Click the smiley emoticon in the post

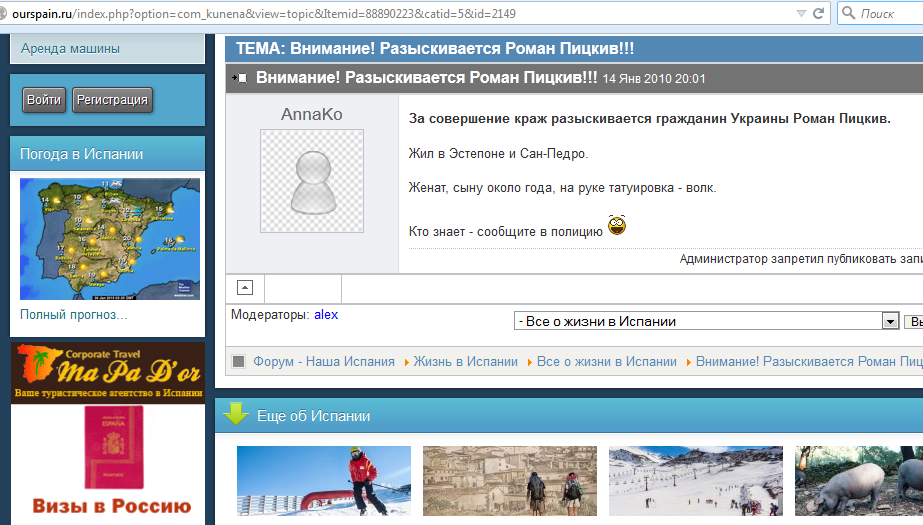pos(616,226)
